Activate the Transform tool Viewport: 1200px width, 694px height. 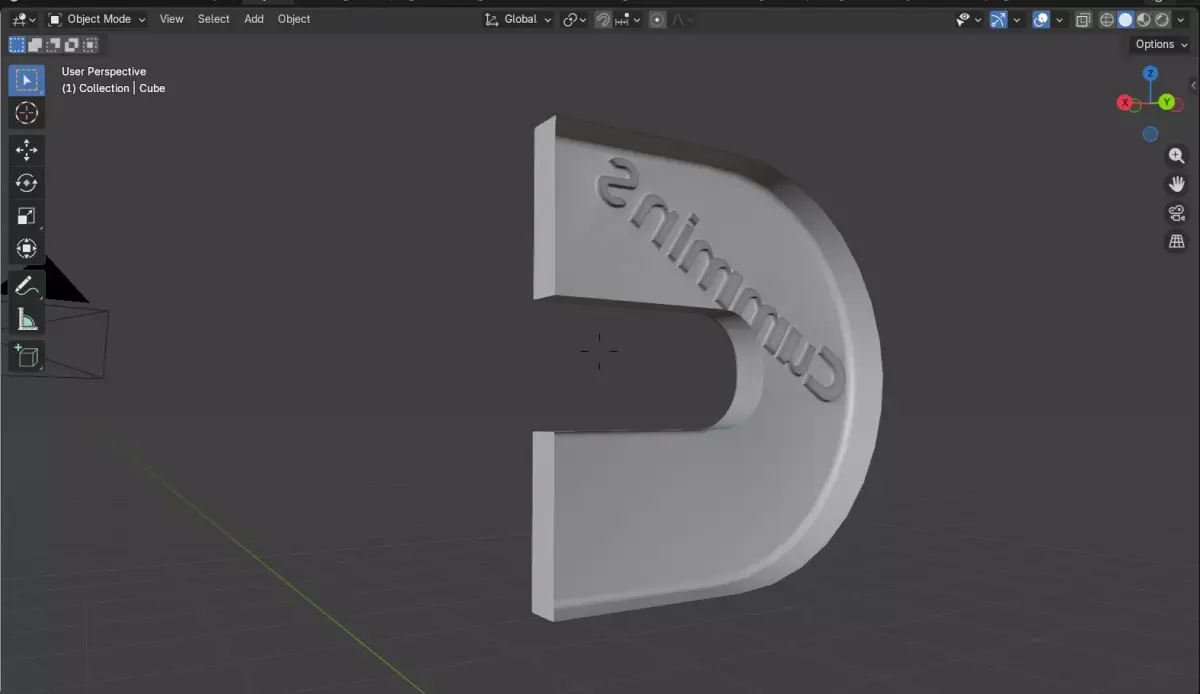click(x=27, y=249)
